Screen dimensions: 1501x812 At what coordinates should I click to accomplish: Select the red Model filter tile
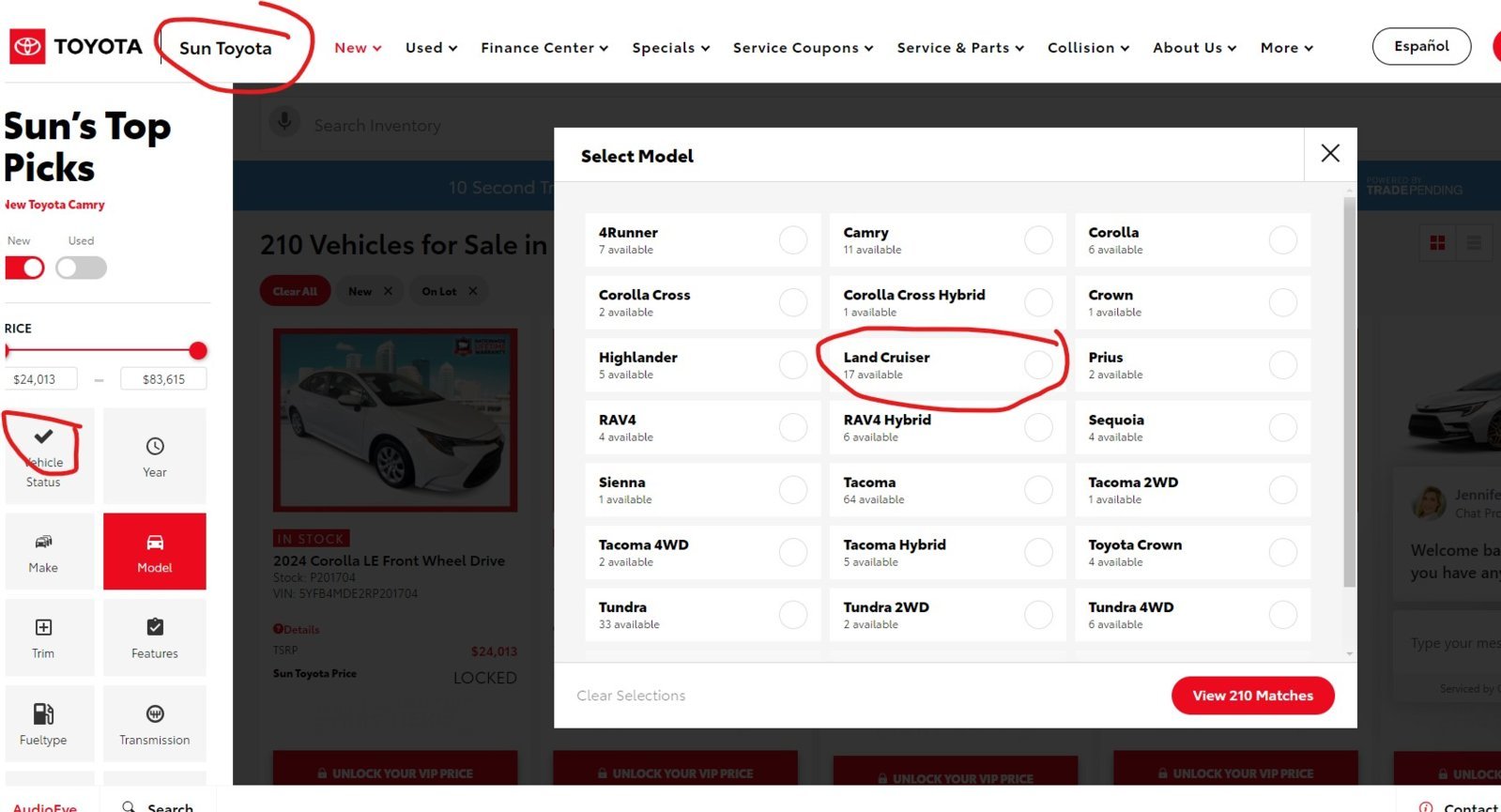pos(155,551)
